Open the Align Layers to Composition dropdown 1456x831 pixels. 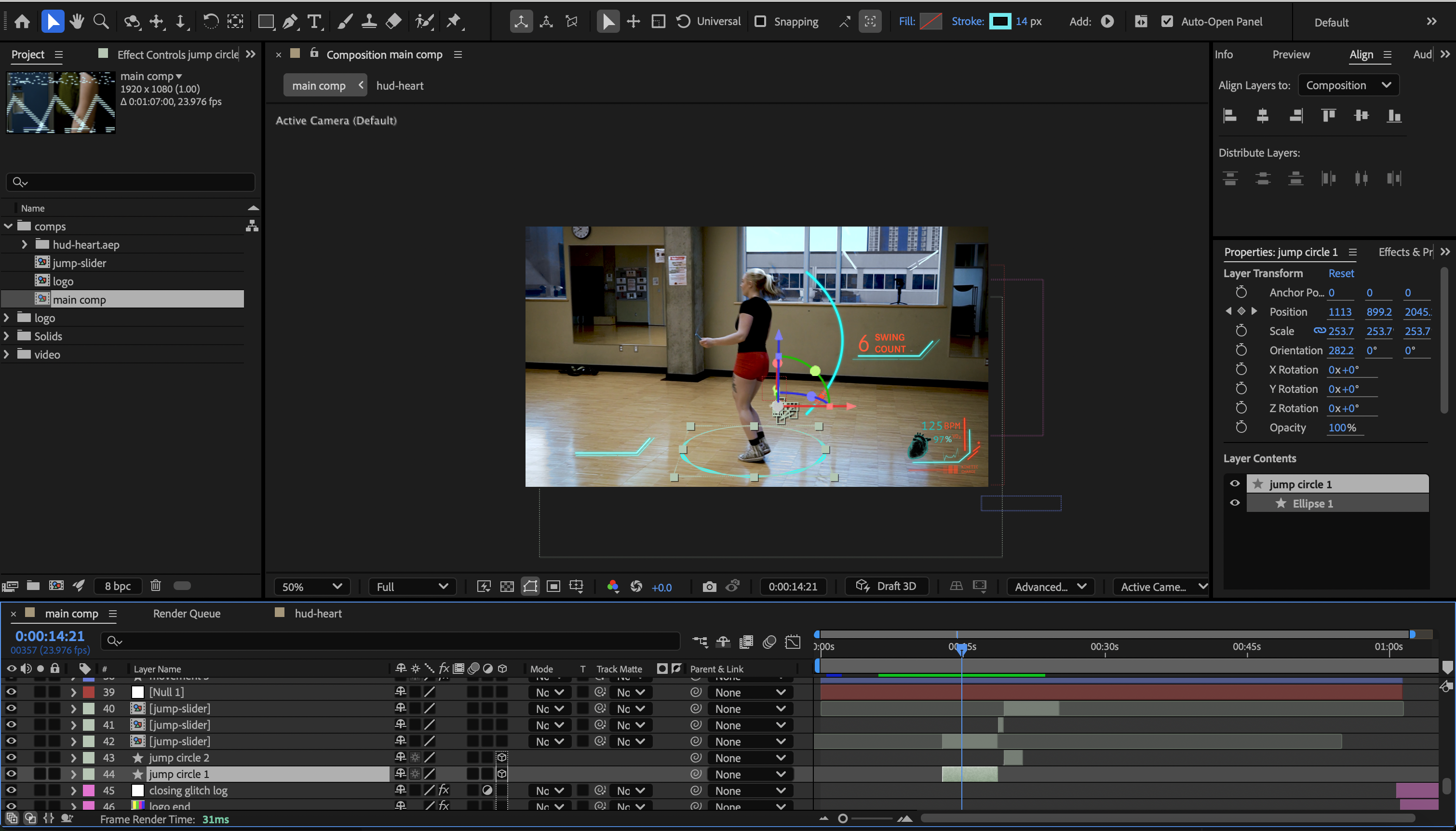coord(1348,85)
